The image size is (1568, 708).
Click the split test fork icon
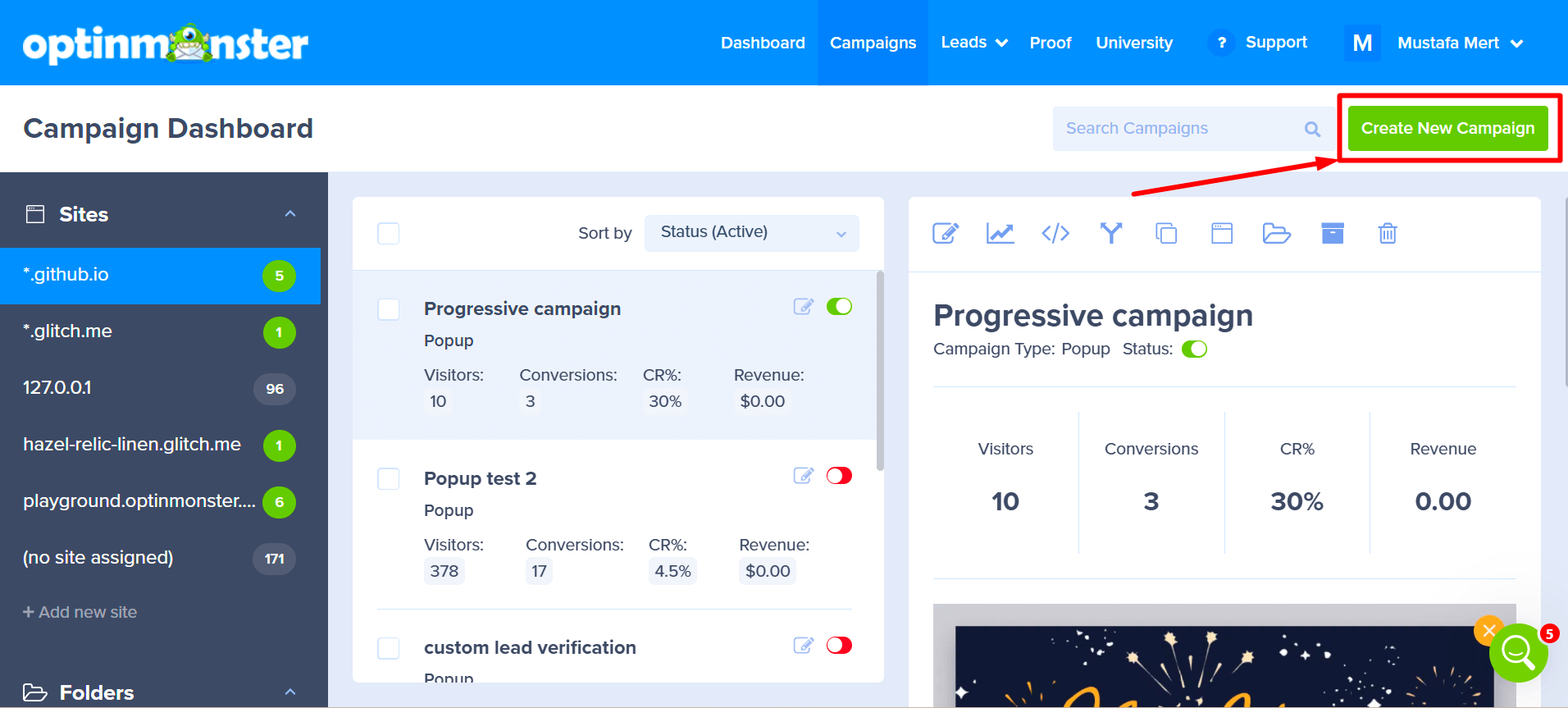[x=1111, y=234]
